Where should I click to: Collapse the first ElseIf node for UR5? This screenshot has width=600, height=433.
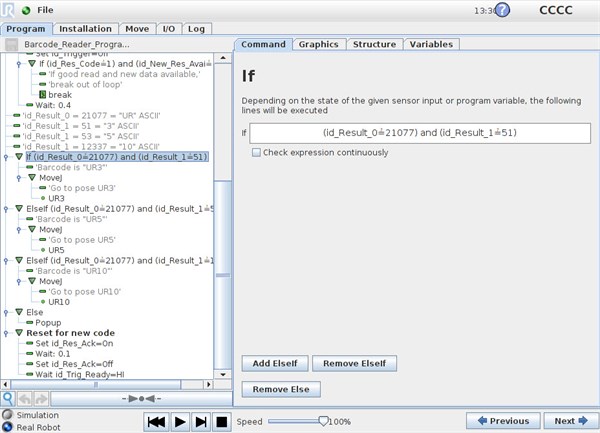tap(19, 208)
